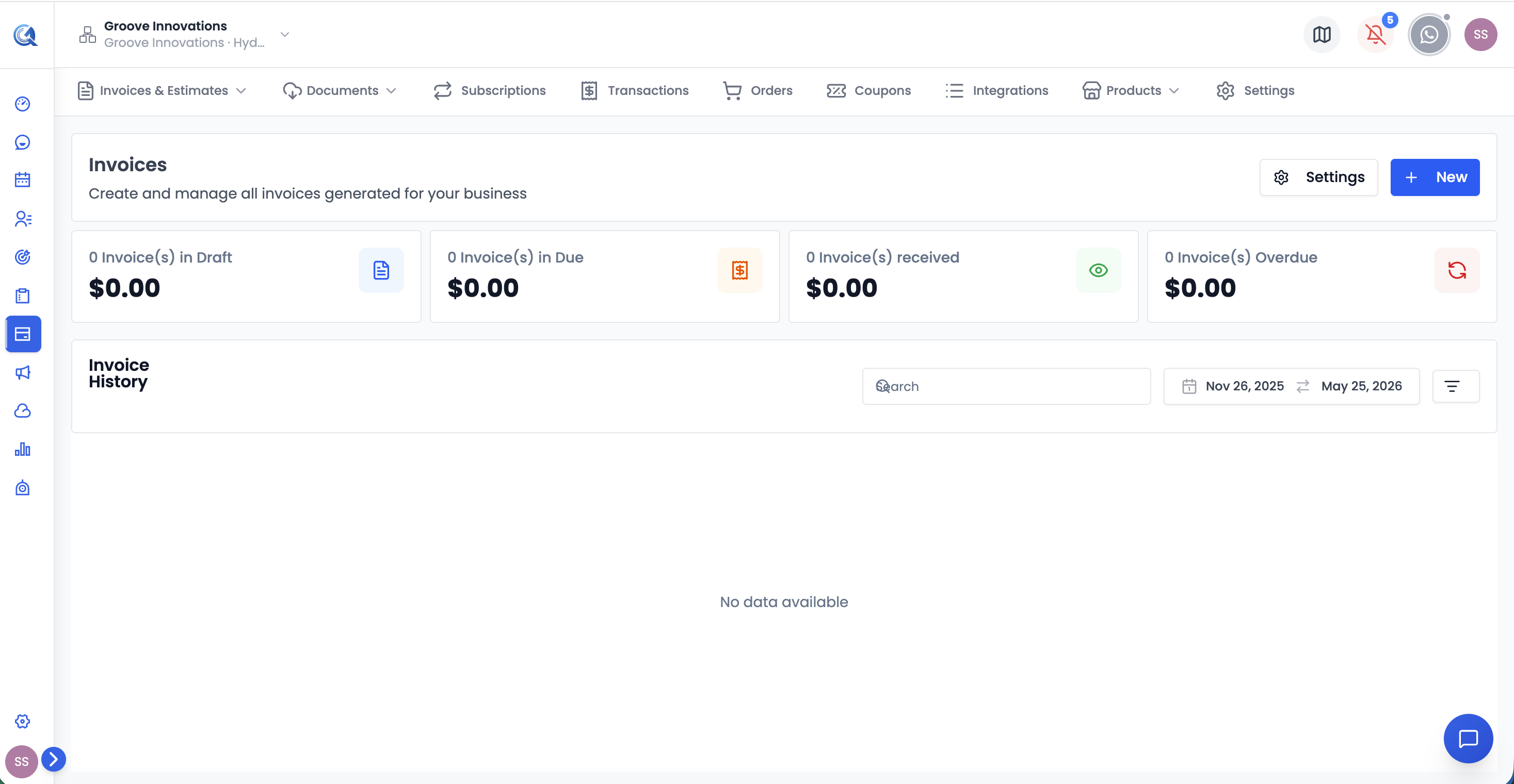Select the highlighted payments icon in sidebar
This screenshot has height=784, width=1514.
(23, 334)
